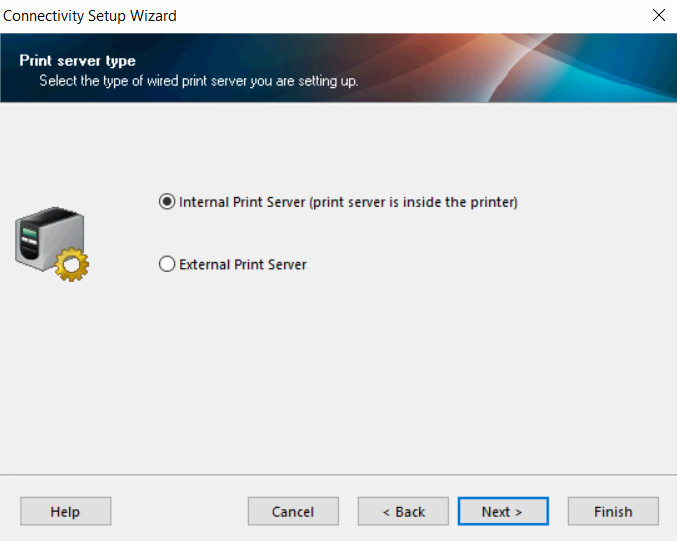Click the yellow gear on the printer icon
This screenshot has width=677, height=541.
[x=73, y=265]
